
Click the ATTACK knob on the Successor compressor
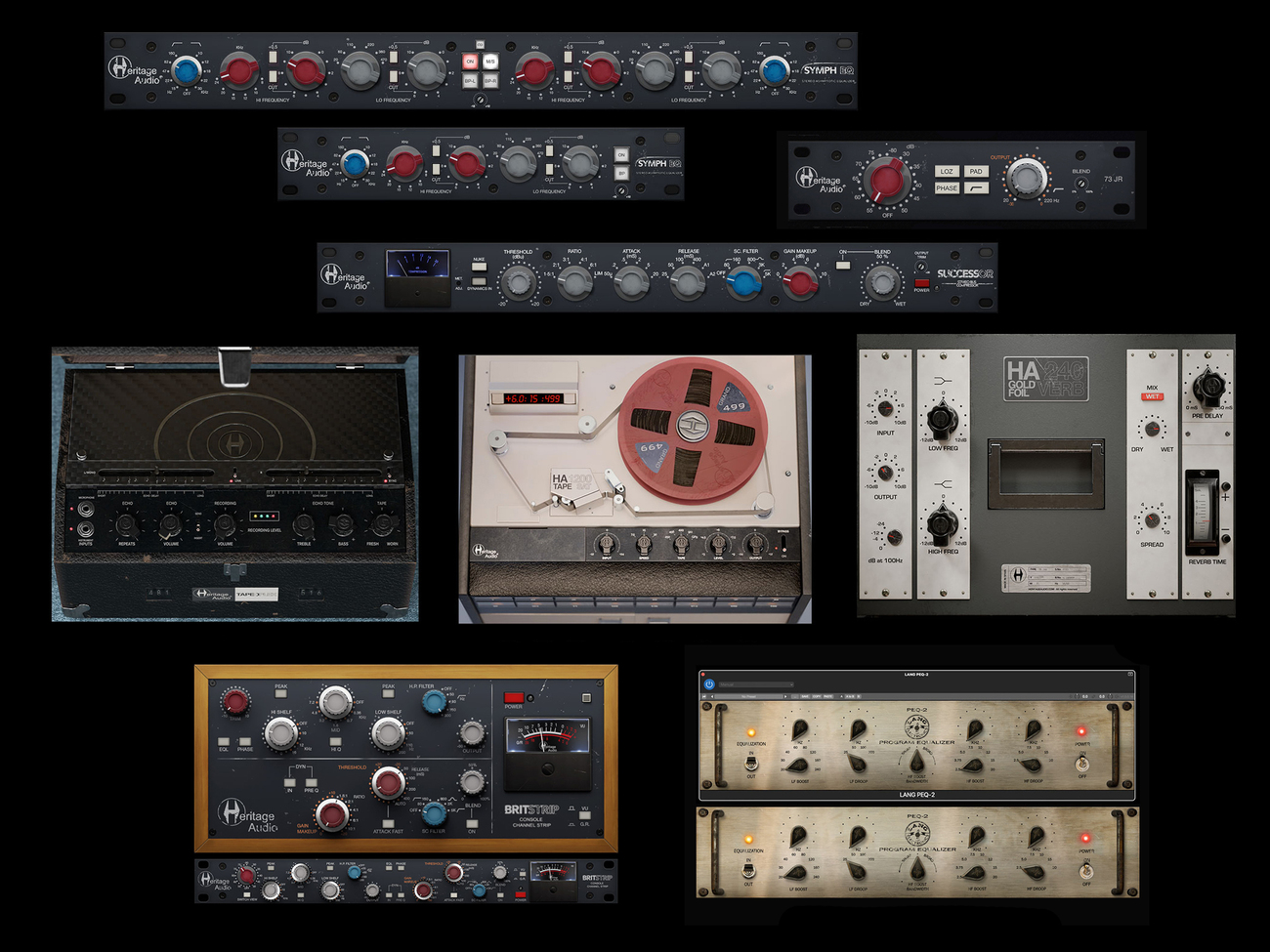coord(631,282)
